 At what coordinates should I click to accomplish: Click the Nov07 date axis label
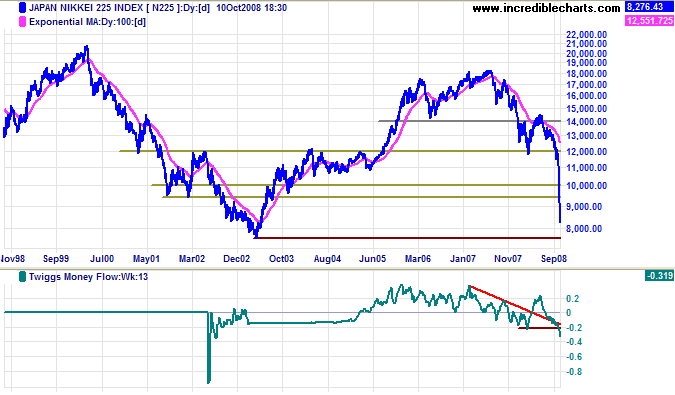508,259
